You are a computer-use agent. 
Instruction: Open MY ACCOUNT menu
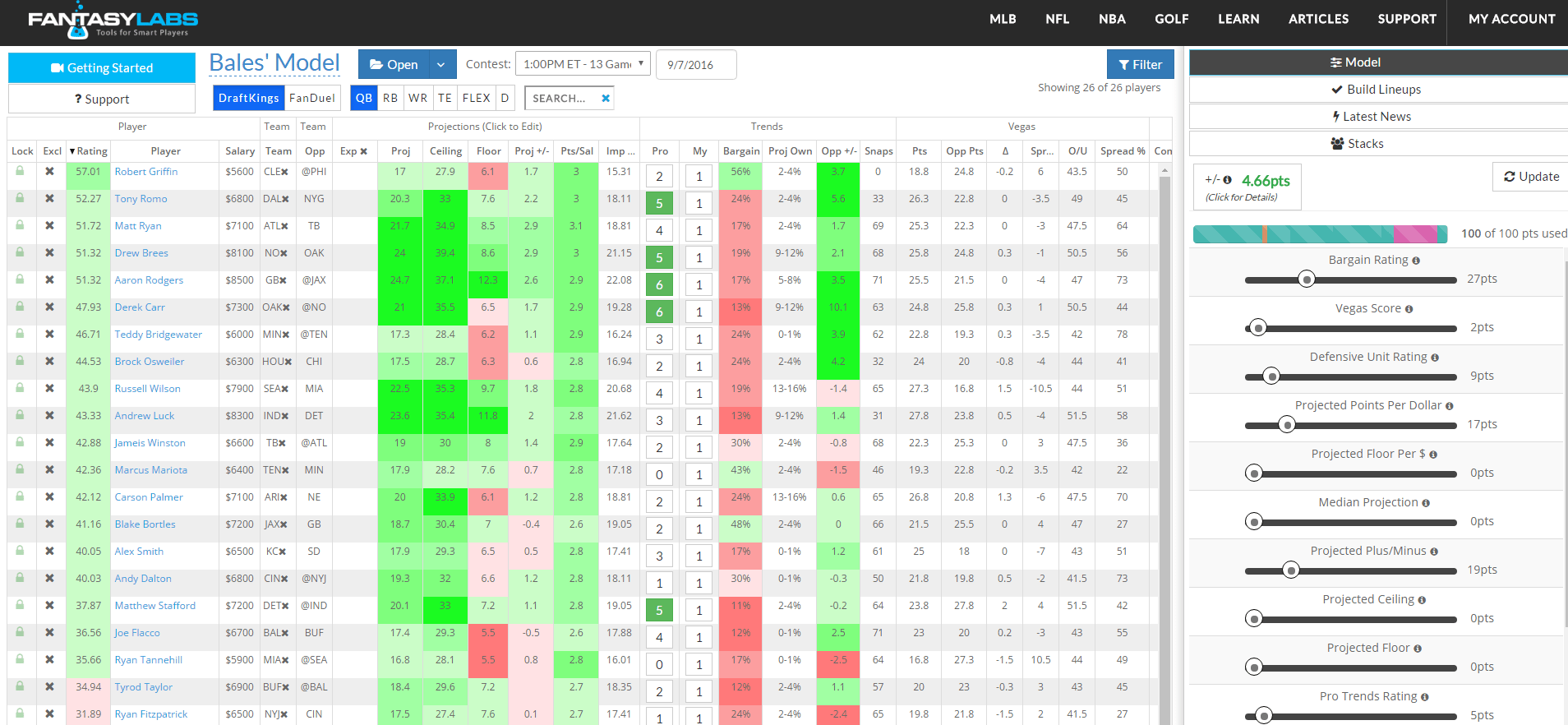coord(1511,19)
